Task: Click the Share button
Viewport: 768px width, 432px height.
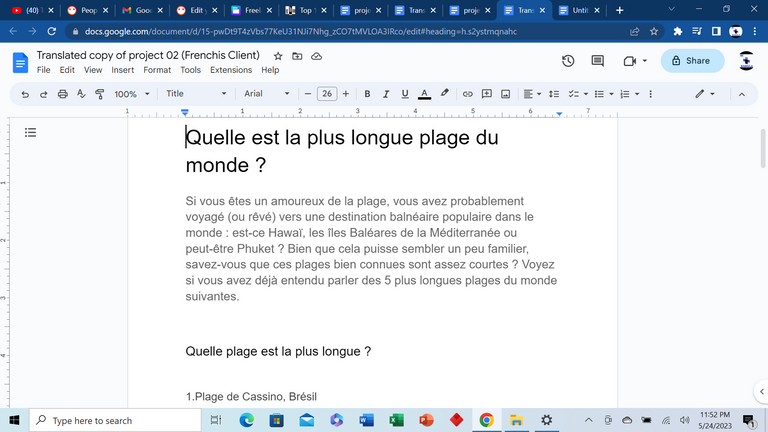Action: (x=688, y=61)
